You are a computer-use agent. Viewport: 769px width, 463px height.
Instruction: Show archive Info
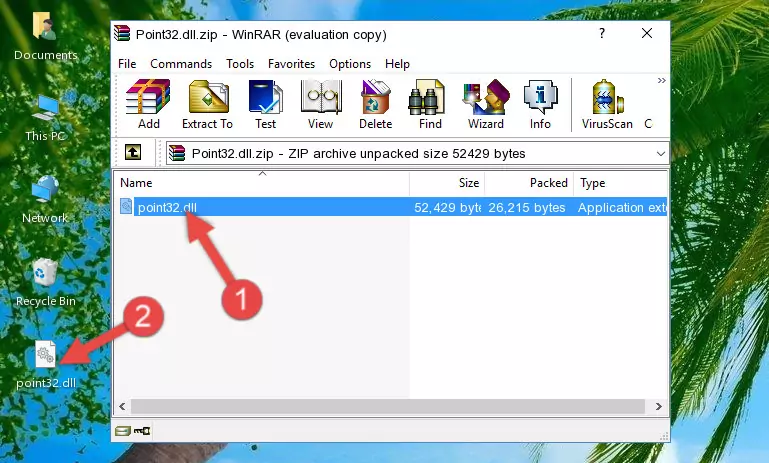540,104
